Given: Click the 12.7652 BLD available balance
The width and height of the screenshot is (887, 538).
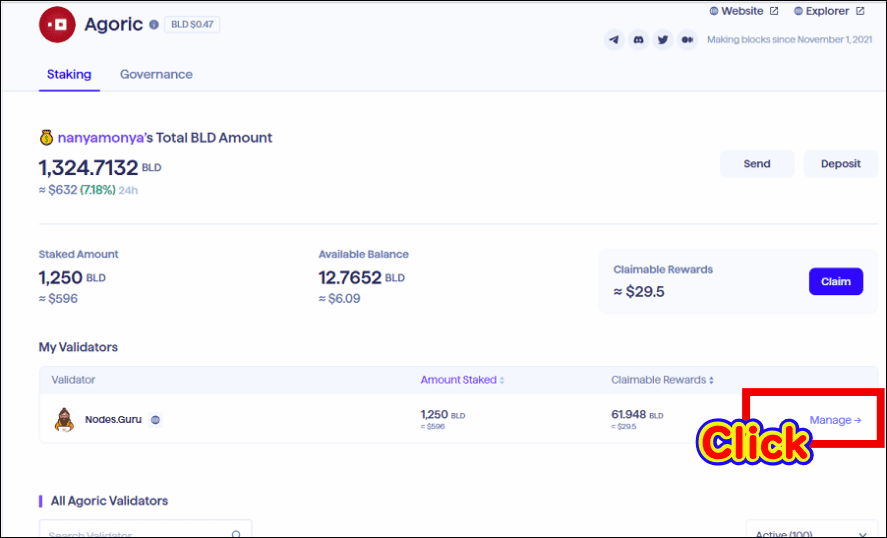Looking at the screenshot, I should pyautogui.click(x=361, y=278).
